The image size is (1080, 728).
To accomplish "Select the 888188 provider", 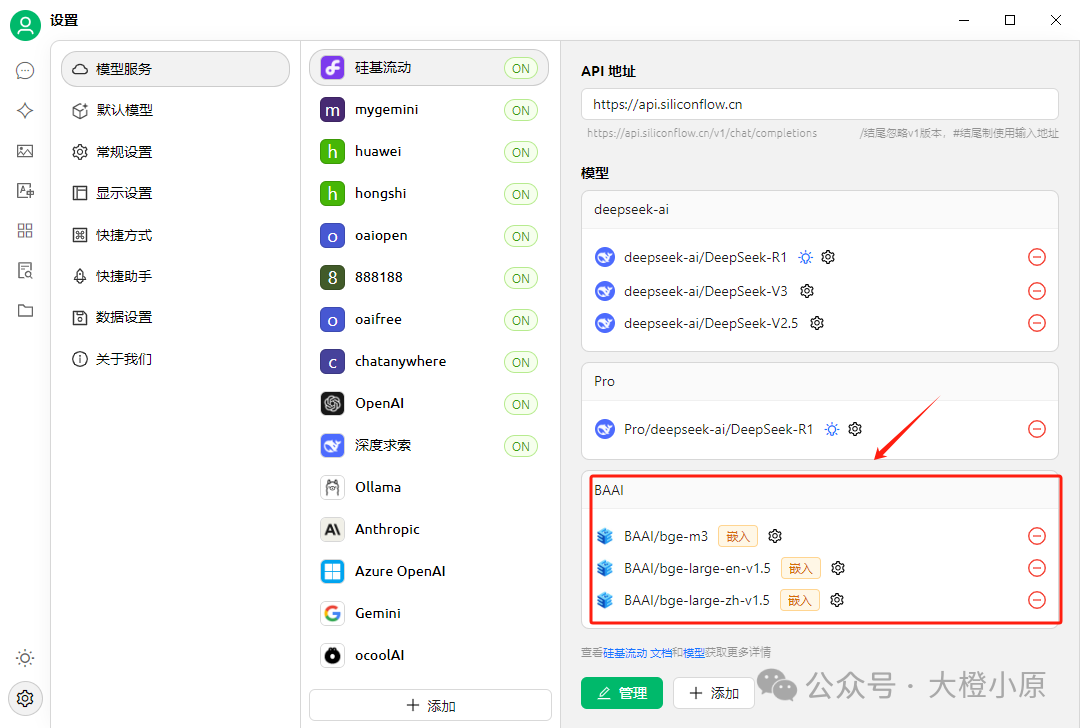I will (429, 278).
